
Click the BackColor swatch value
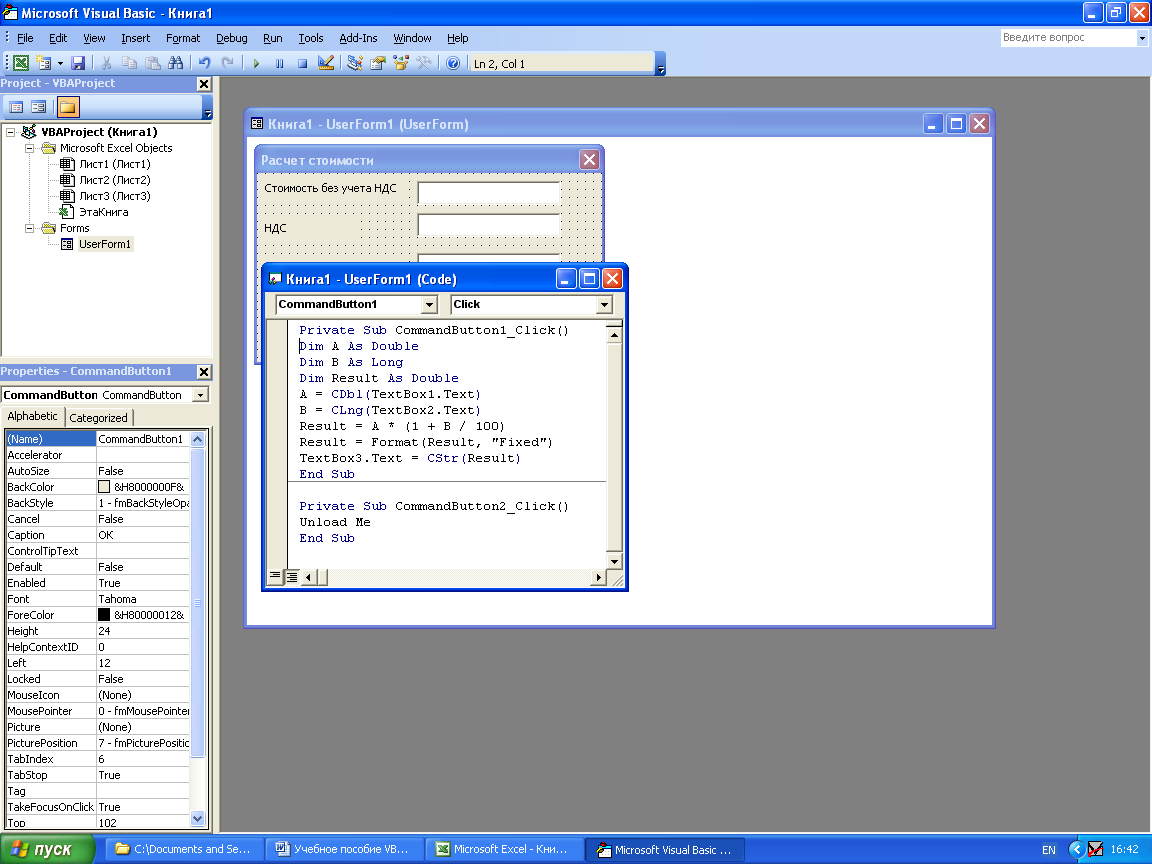click(104, 487)
